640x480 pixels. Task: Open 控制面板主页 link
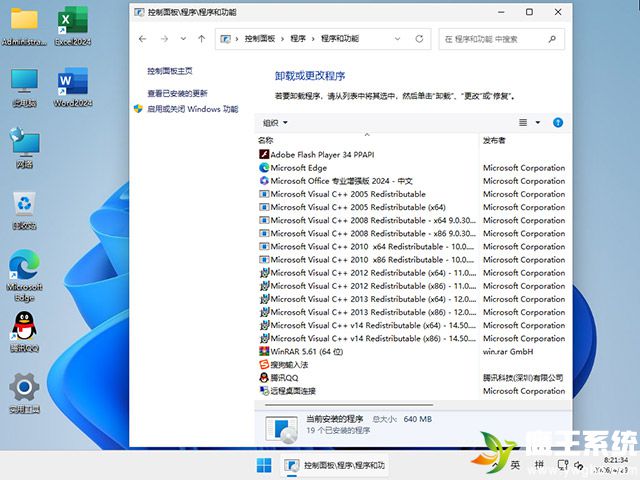point(170,71)
